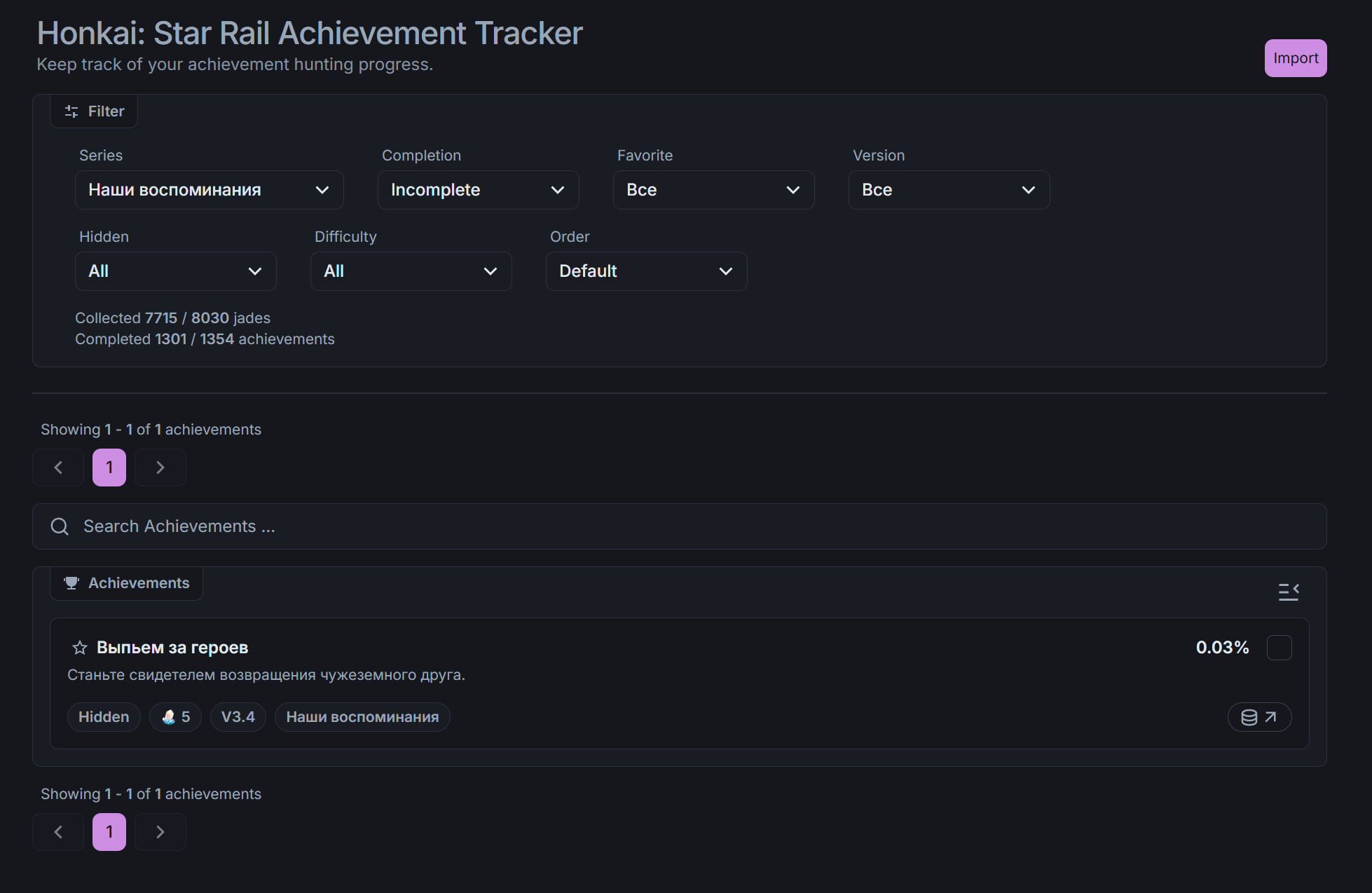Click the collapse list icon in Achievements panel
The width and height of the screenshot is (1372, 893).
point(1288,592)
